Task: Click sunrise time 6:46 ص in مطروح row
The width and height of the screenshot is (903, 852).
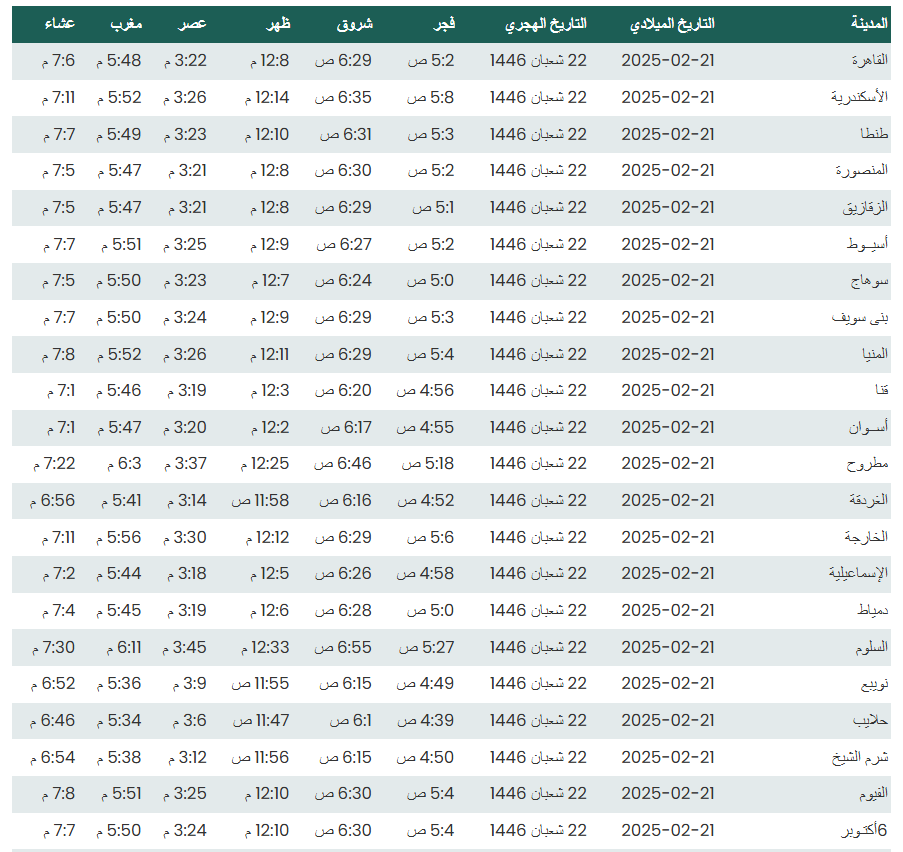Action: coord(343,464)
